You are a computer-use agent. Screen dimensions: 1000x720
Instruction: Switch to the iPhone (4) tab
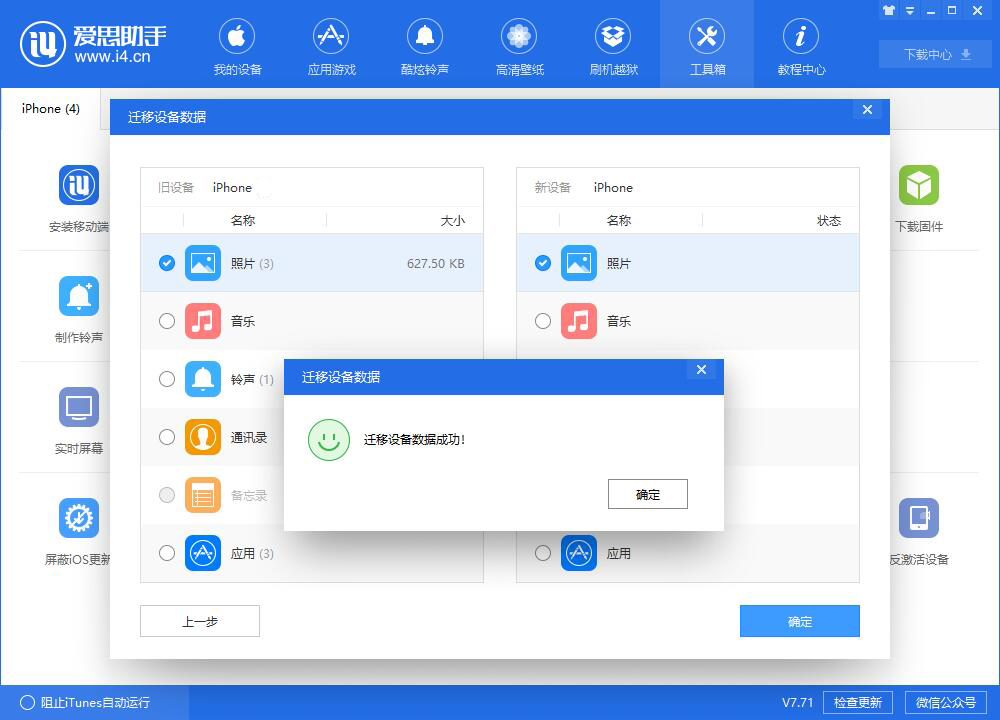tap(49, 108)
